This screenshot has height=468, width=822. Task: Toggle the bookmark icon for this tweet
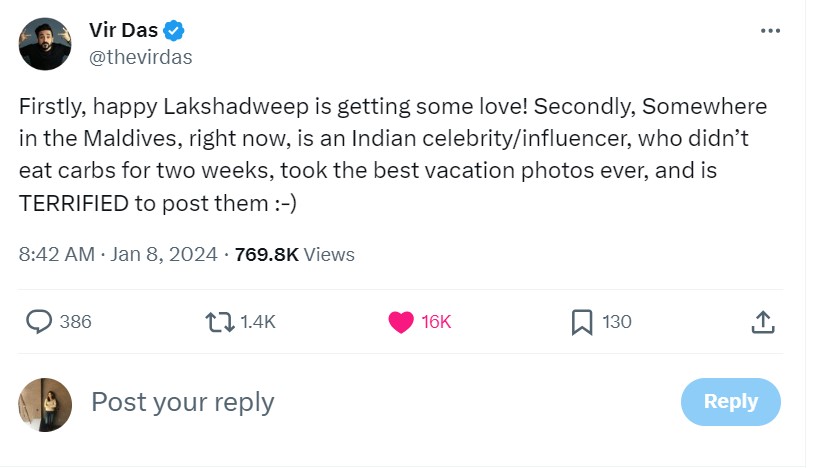(x=581, y=322)
